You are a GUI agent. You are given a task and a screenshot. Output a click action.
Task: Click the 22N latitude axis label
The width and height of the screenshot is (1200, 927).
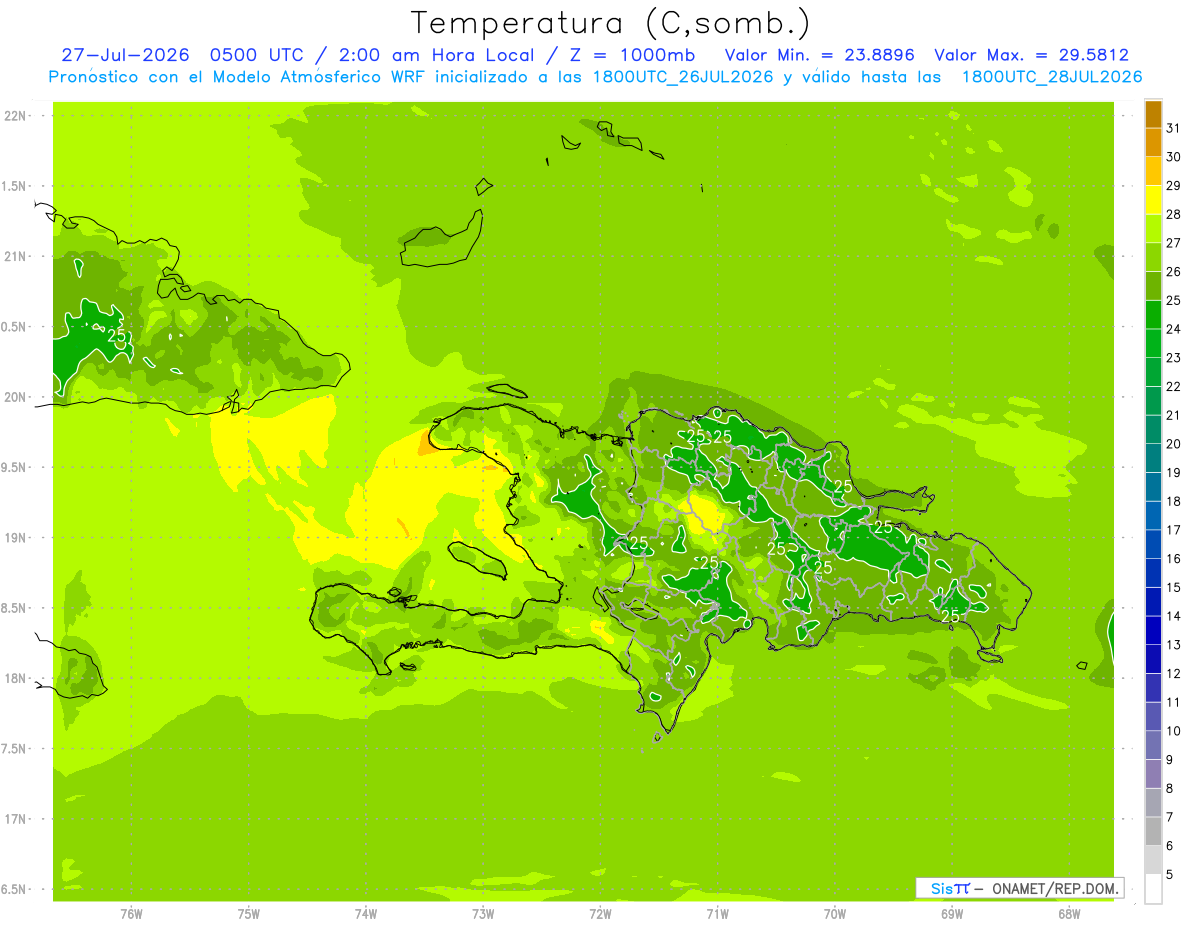[x=16, y=116]
